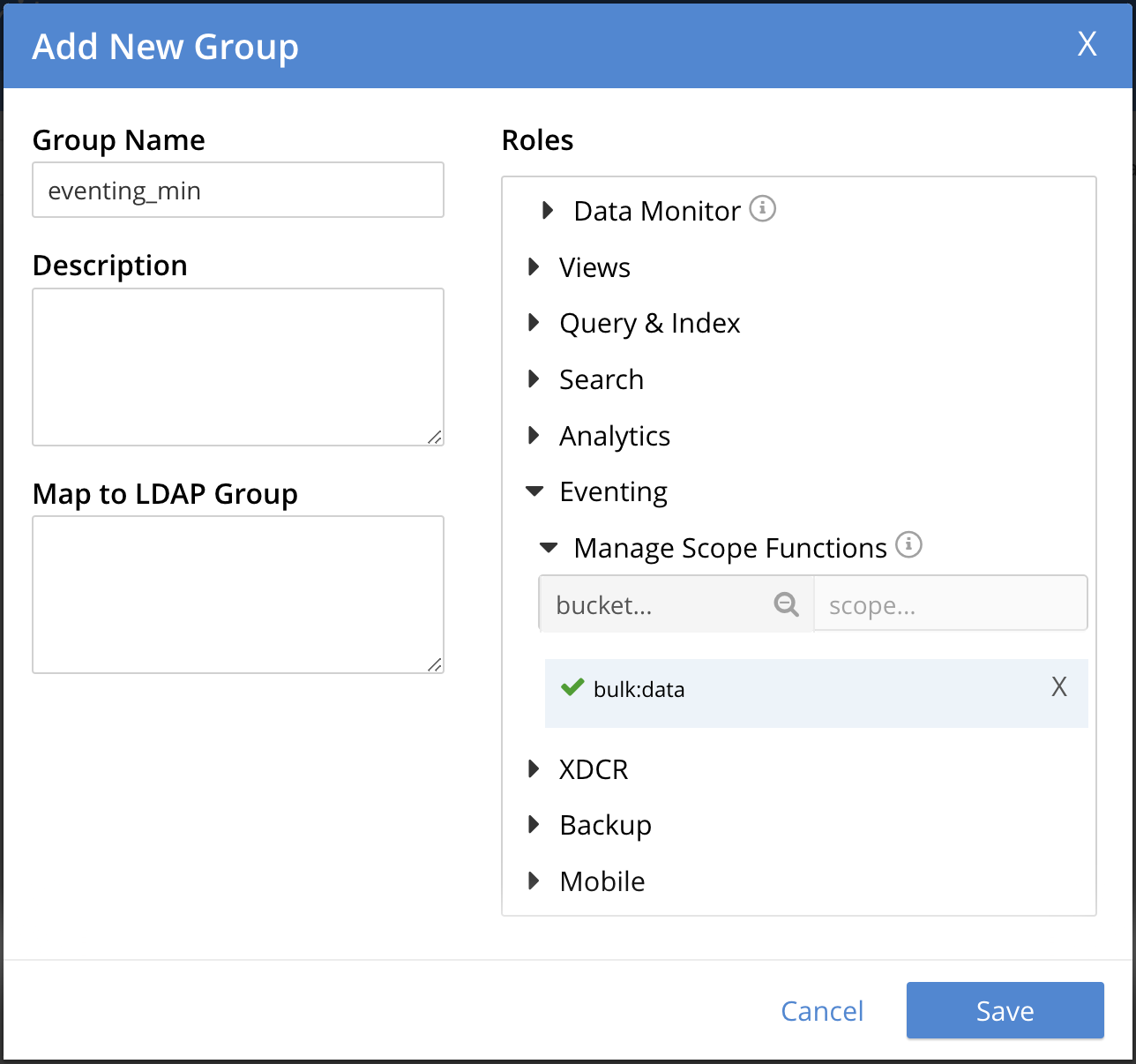Remove the bulk:data entry with its X
This screenshot has height=1064, width=1136.
click(1059, 687)
